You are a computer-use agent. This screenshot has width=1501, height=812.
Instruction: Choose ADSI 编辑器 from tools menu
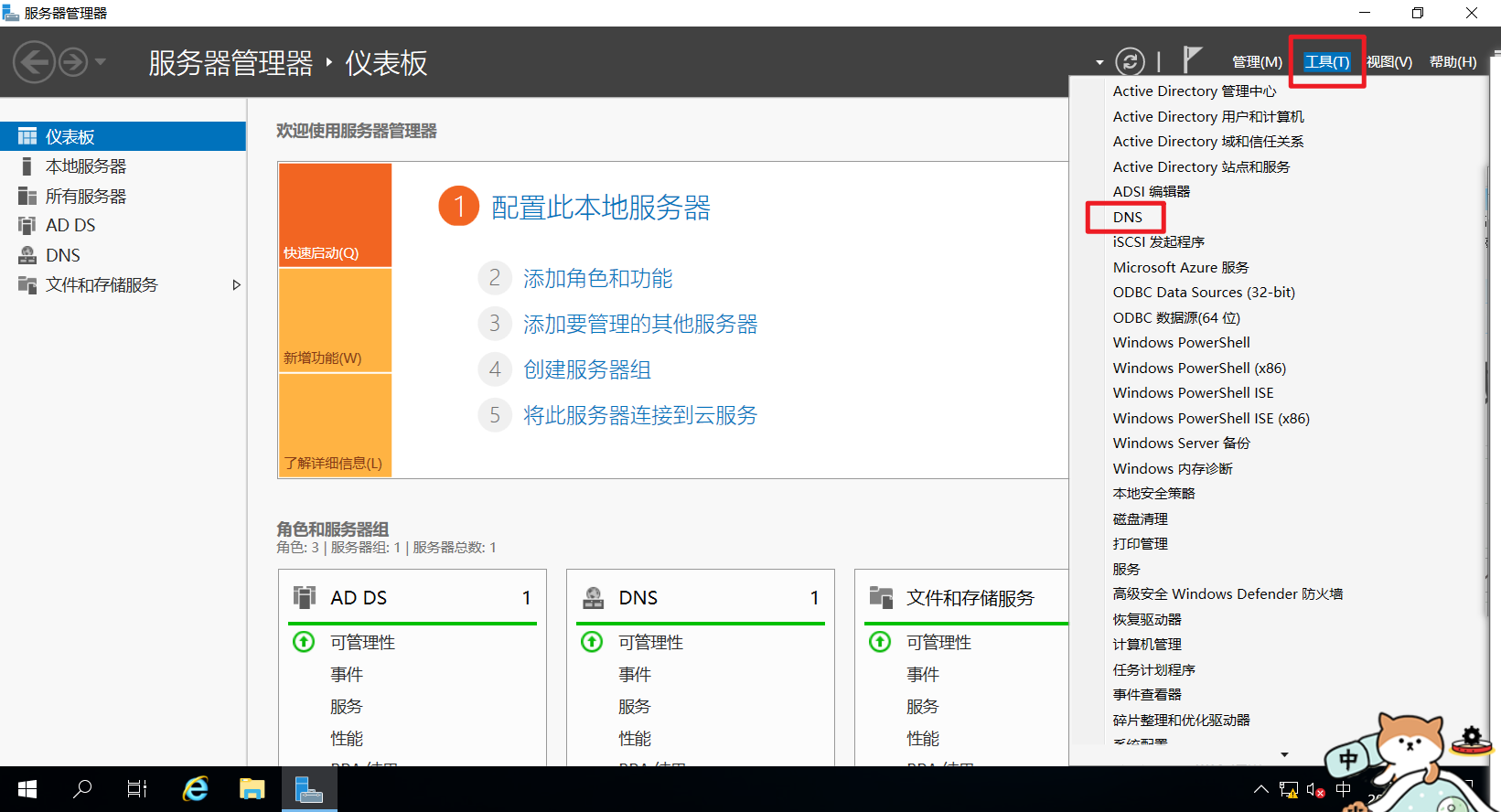[1152, 192]
